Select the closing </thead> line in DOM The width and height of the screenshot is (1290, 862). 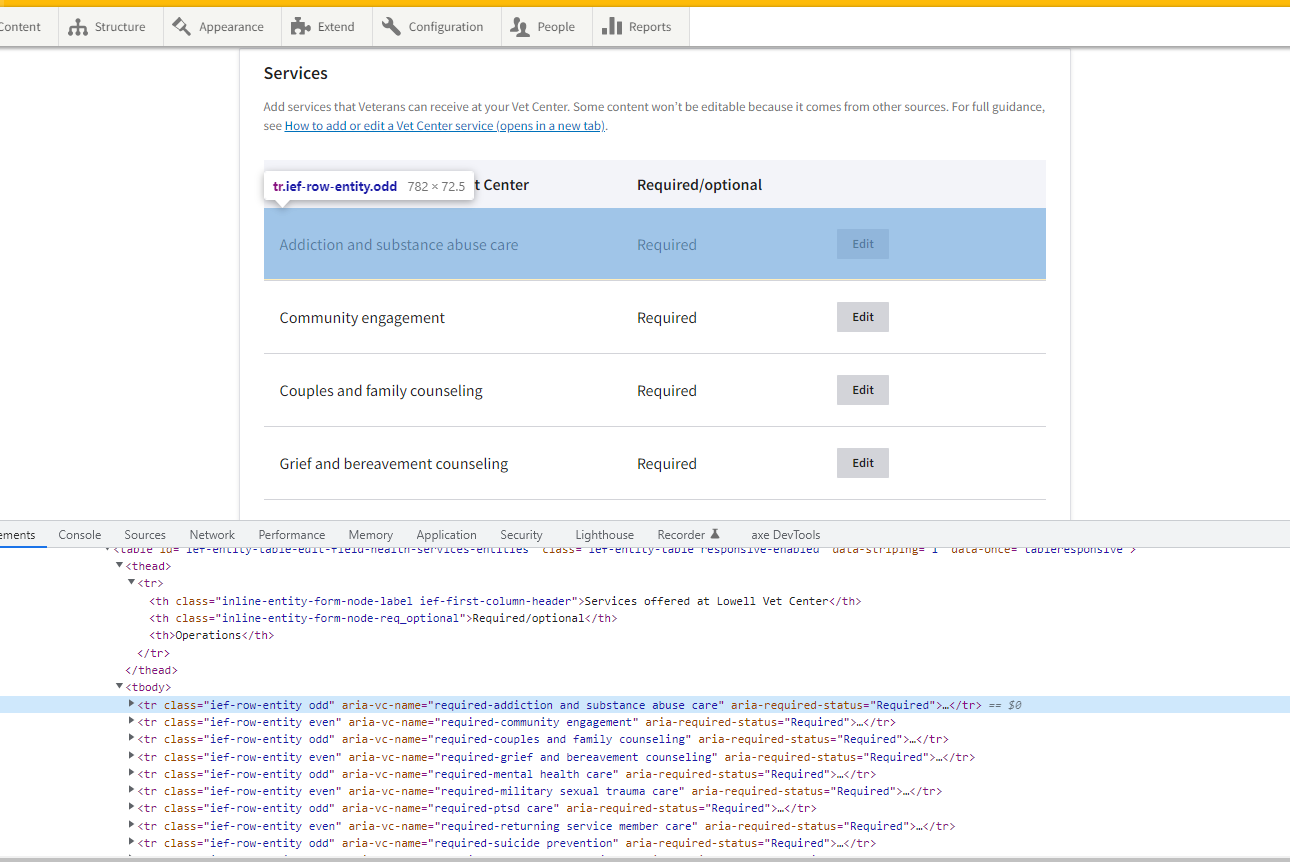tap(151, 670)
